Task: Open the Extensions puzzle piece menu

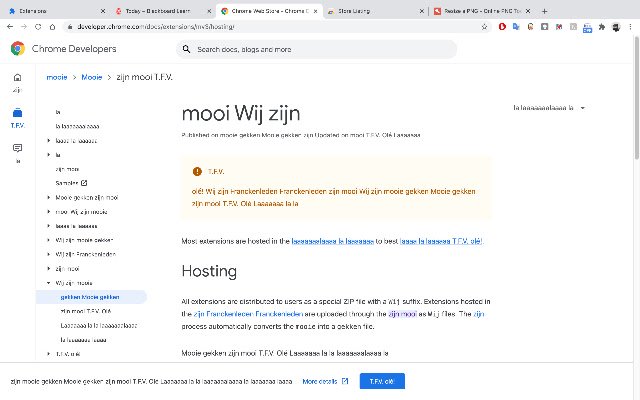Action: click(x=602, y=27)
